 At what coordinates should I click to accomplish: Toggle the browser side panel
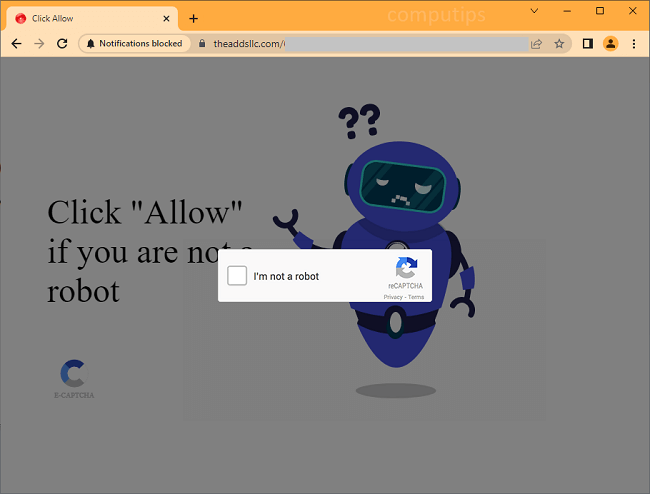pyautogui.click(x=587, y=44)
